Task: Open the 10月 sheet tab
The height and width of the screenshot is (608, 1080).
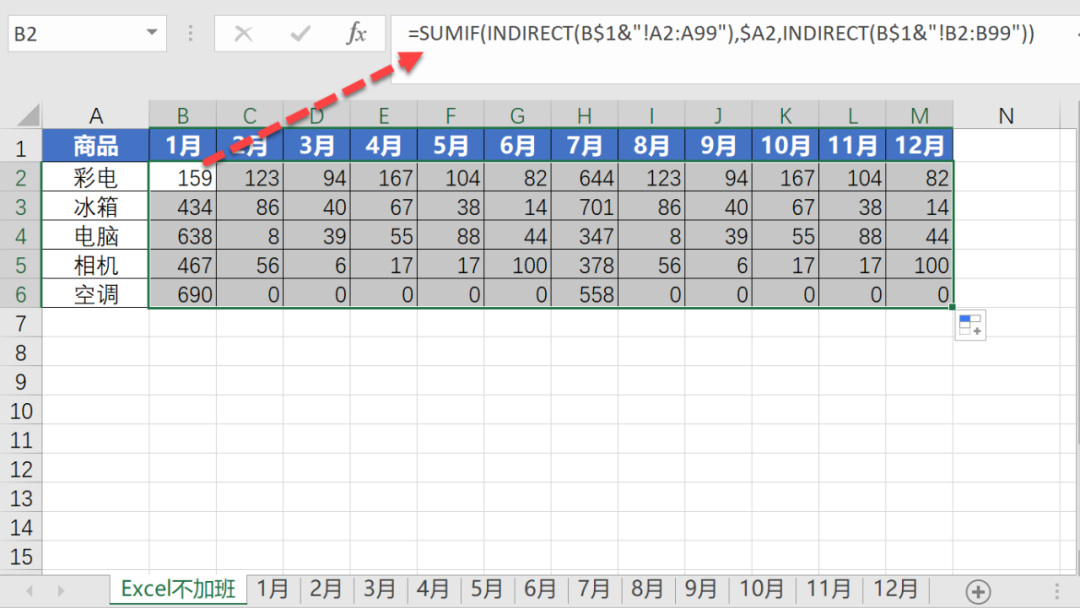Action: click(762, 589)
